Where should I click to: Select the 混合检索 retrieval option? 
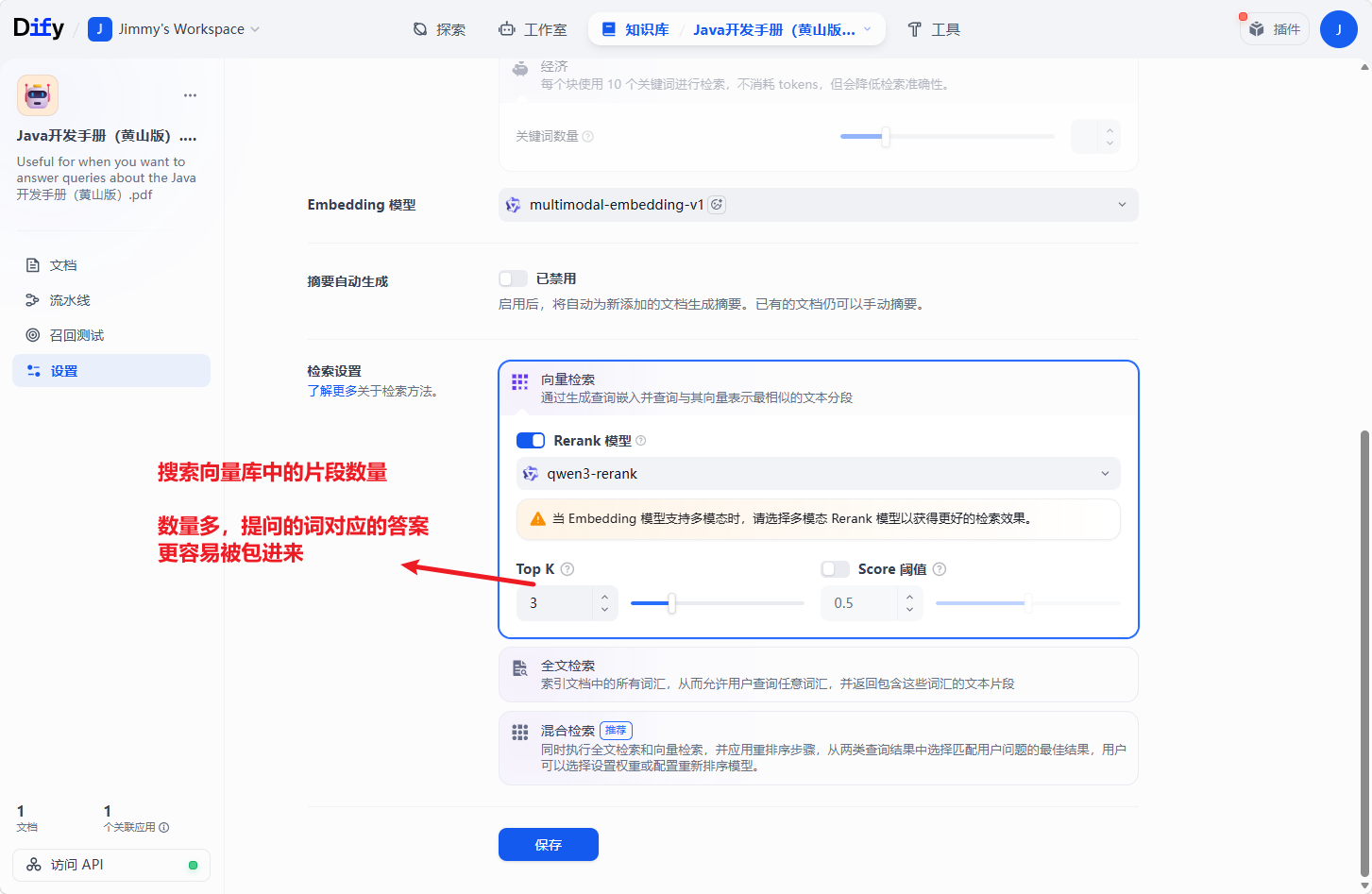point(819,749)
